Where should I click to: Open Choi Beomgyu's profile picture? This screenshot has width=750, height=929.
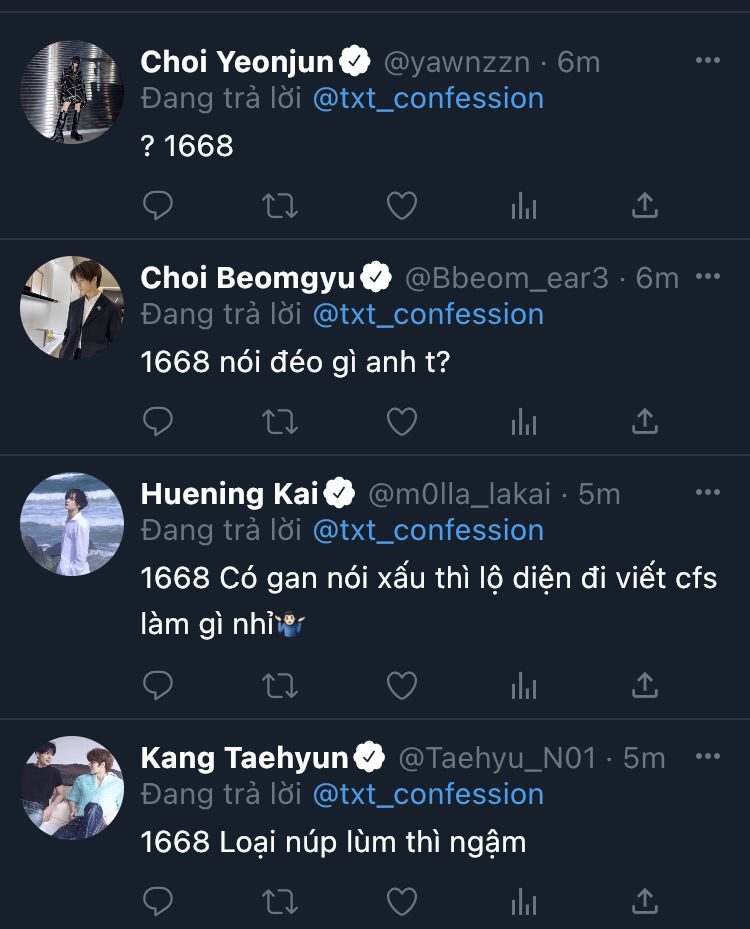[x=72, y=308]
